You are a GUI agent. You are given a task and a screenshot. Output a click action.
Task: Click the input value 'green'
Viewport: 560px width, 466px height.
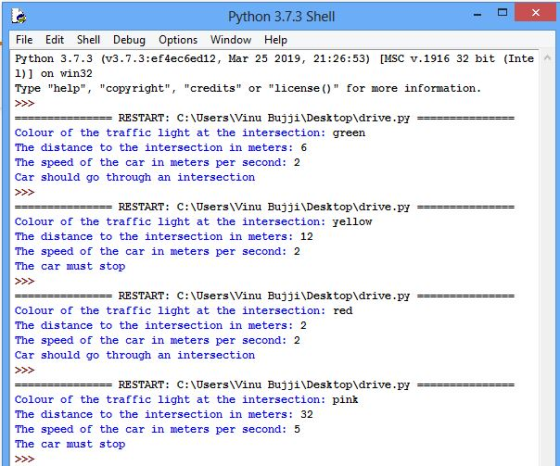coord(349,133)
